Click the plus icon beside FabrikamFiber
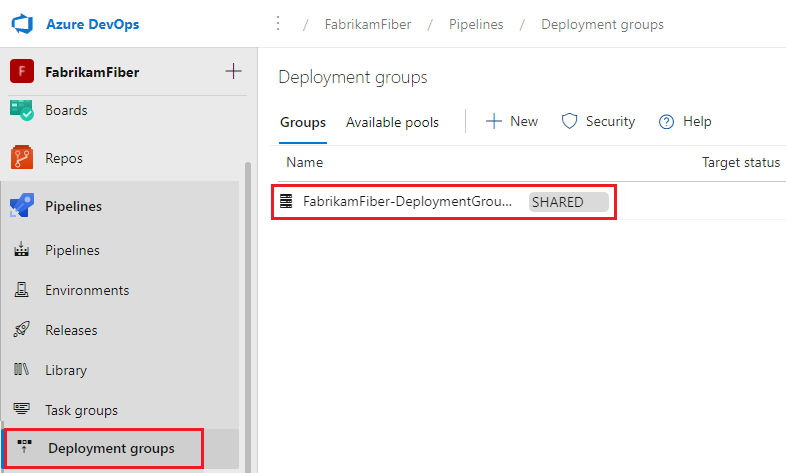 [x=233, y=72]
